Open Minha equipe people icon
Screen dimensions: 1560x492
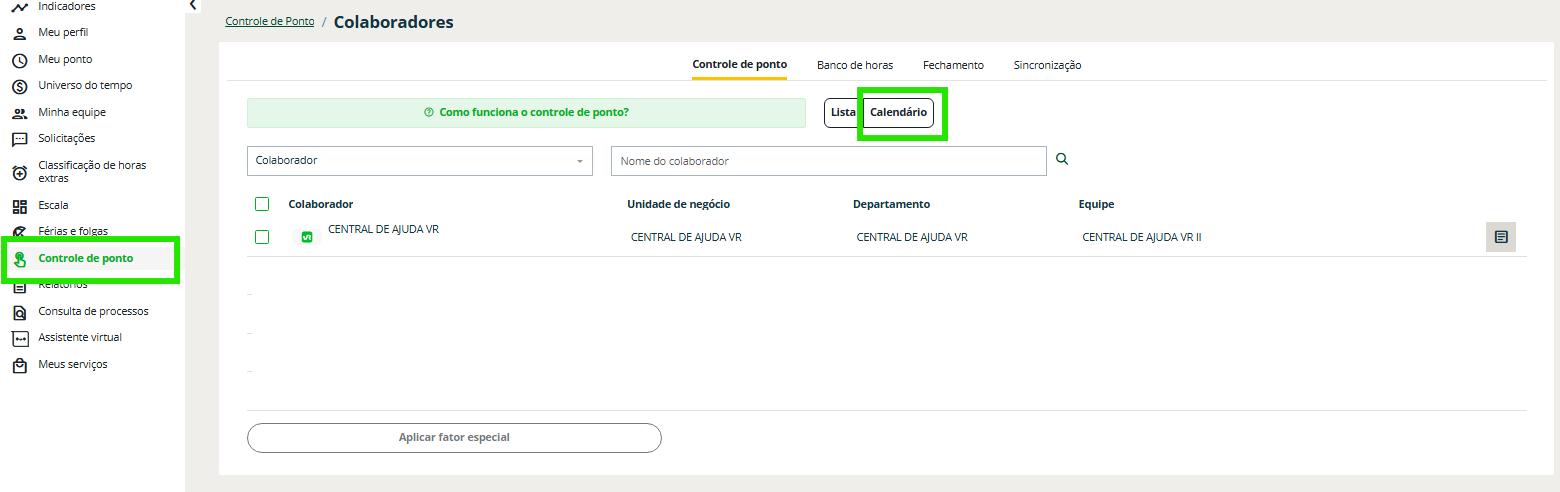[x=19, y=113]
